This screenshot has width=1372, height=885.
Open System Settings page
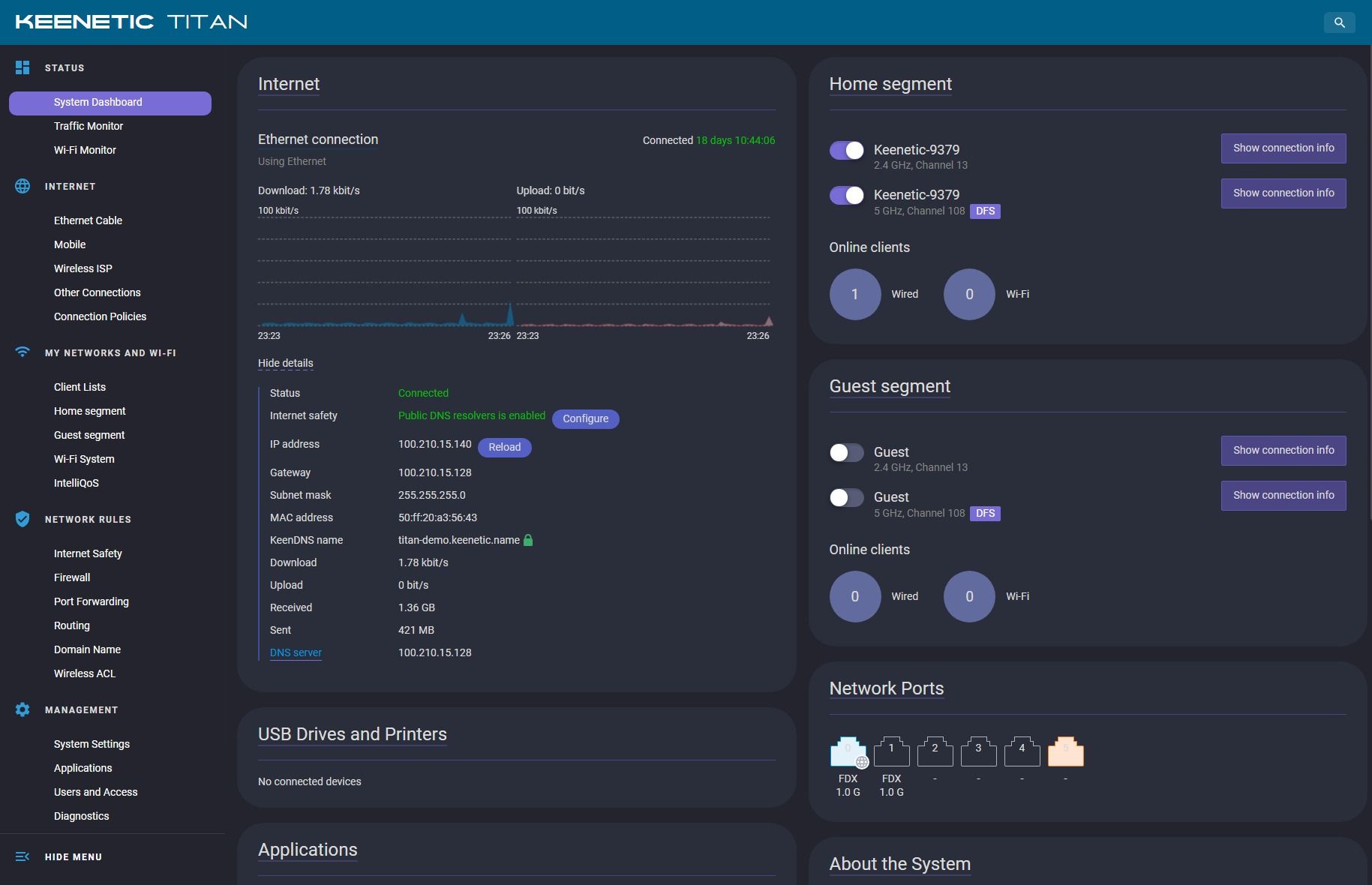tap(92, 744)
